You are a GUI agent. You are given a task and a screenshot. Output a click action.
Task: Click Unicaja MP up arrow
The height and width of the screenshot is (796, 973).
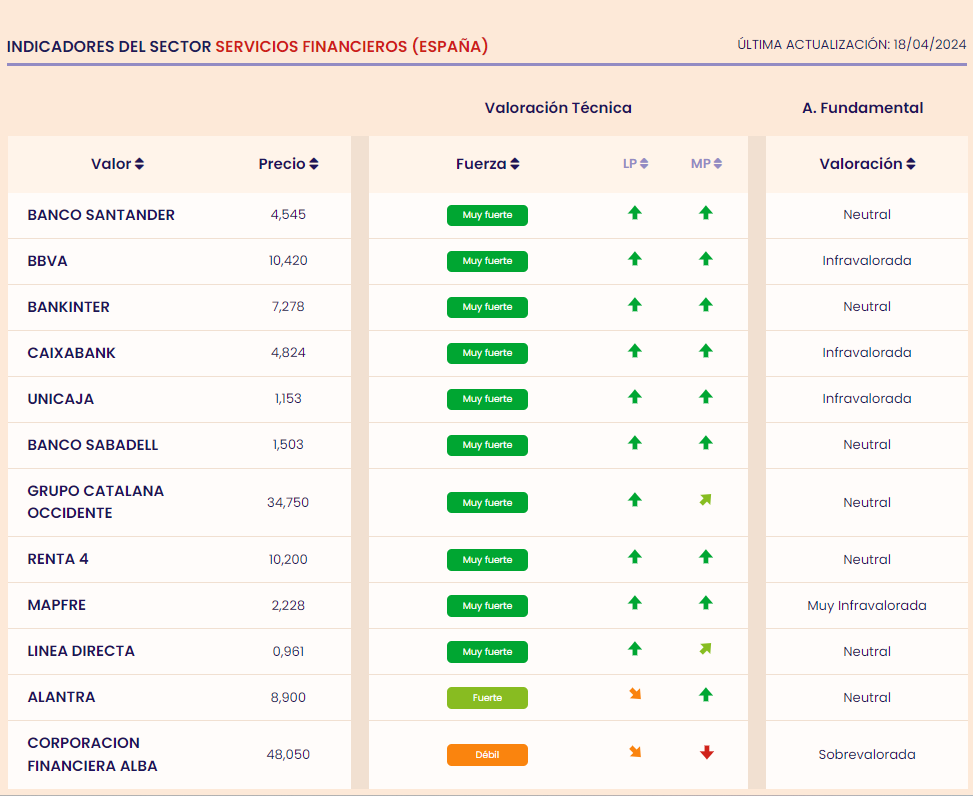tap(706, 397)
